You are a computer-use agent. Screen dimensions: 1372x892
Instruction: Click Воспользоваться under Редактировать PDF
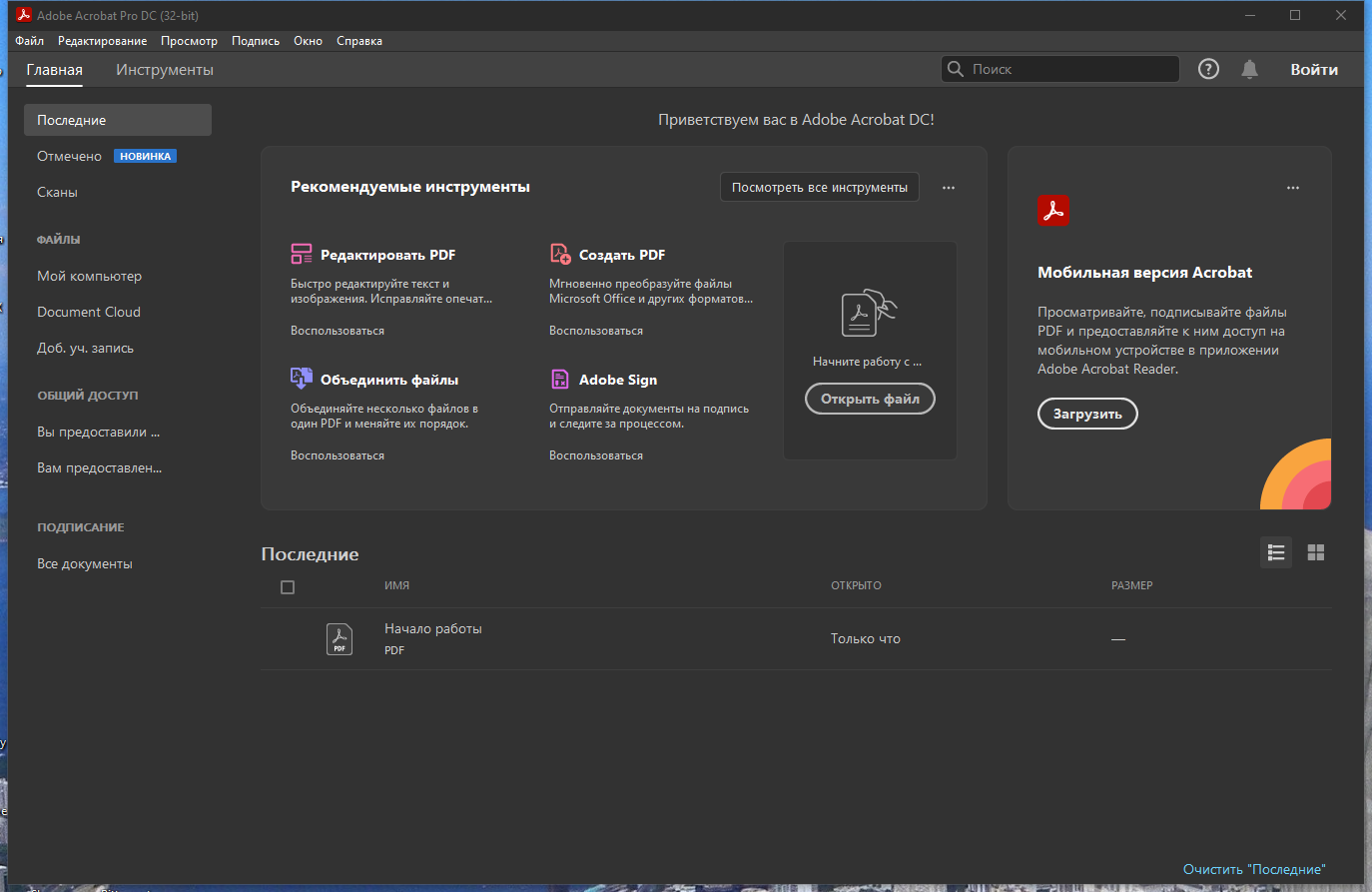(x=338, y=331)
